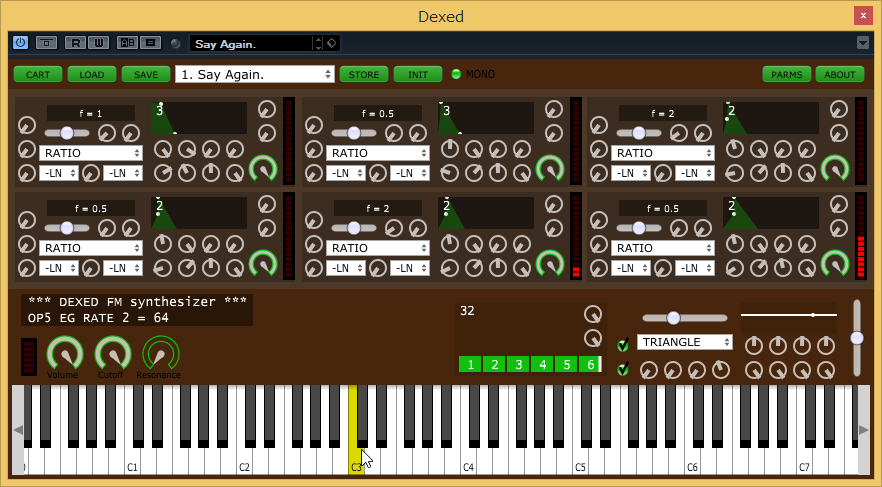Image resolution: width=882 pixels, height=487 pixels.
Task: Click upper knob in the algorithm 32 panel
Action: tap(592, 314)
